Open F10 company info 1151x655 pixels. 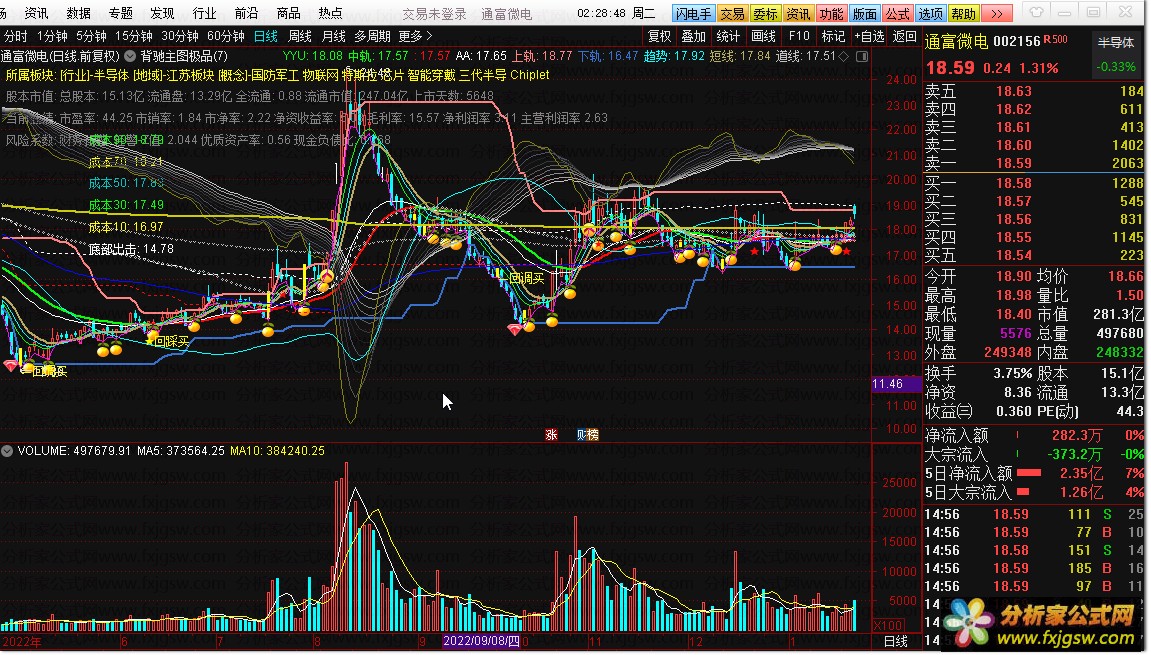799,36
